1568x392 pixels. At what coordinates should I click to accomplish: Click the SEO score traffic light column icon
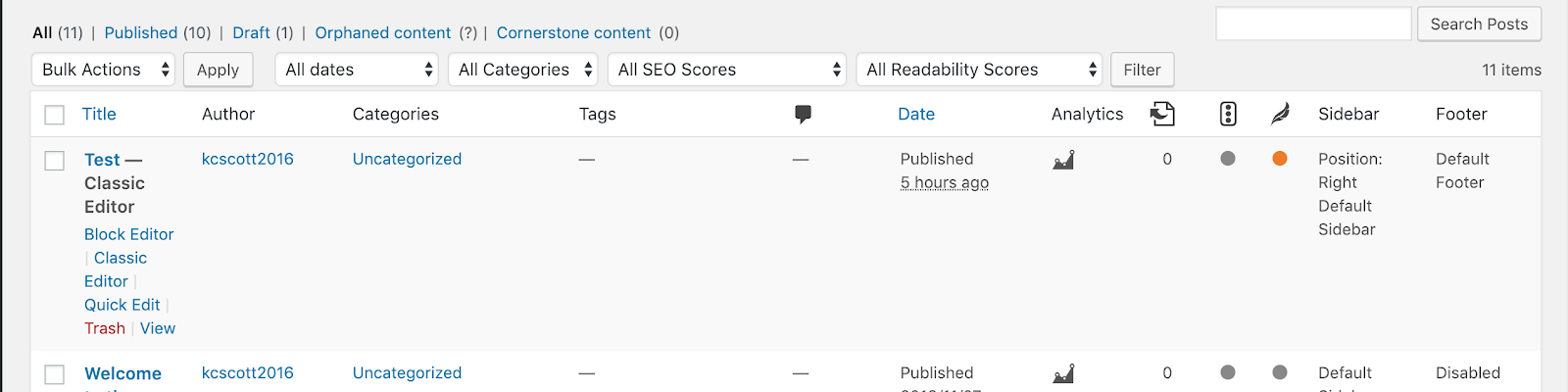pos(1228,114)
